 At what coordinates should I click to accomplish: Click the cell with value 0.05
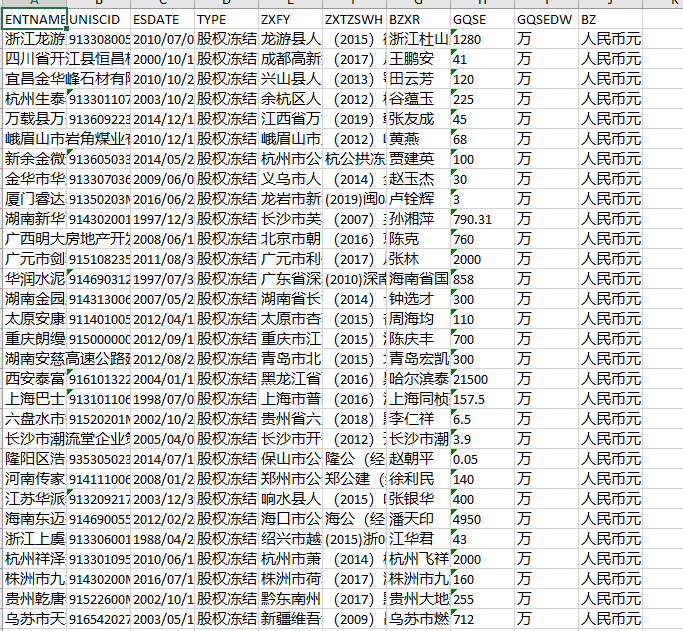tap(483, 459)
